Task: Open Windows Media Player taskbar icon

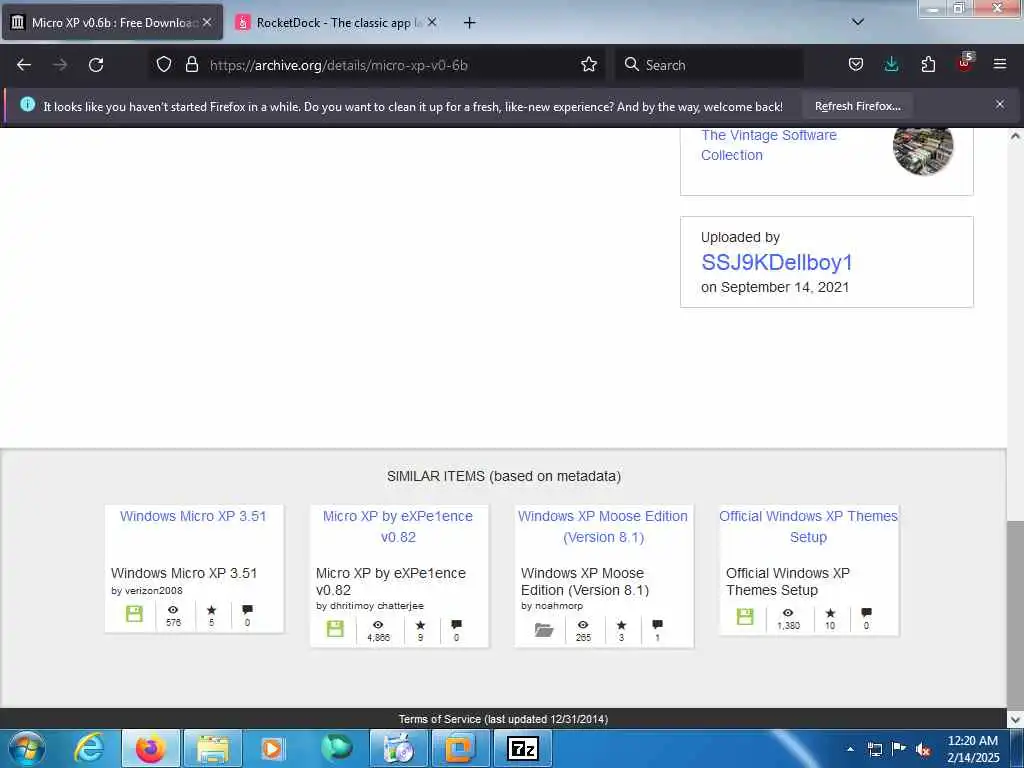Action: pyautogui.click(x=272, y=748)
